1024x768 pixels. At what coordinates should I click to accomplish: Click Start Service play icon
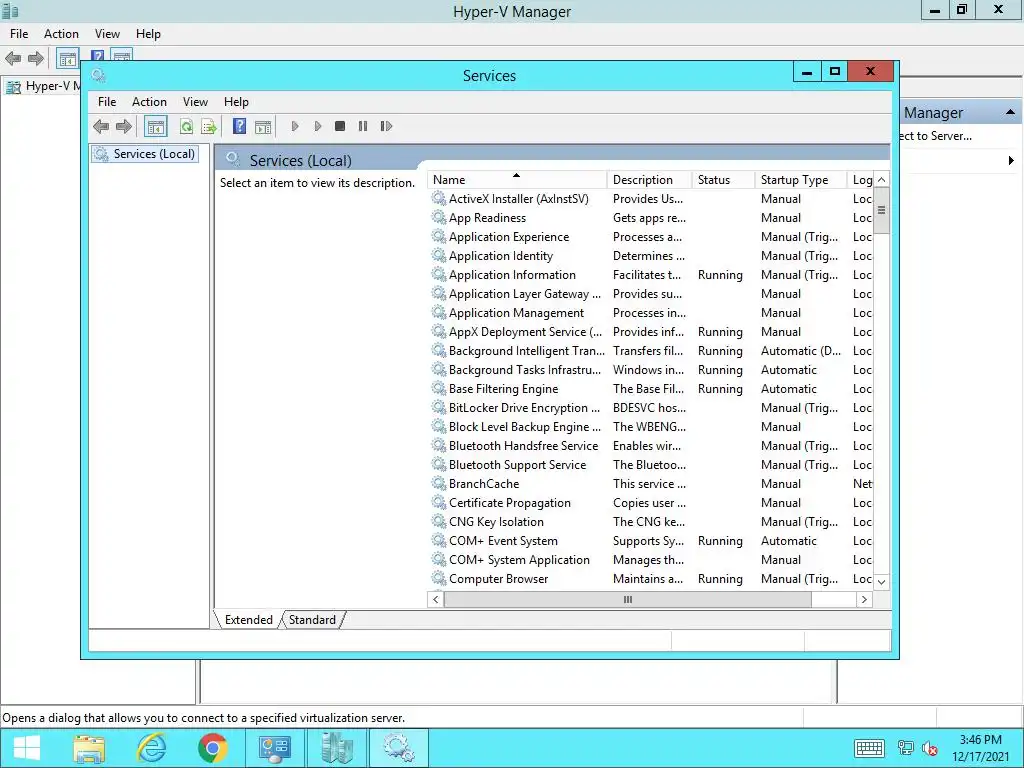tap(295, 126)
